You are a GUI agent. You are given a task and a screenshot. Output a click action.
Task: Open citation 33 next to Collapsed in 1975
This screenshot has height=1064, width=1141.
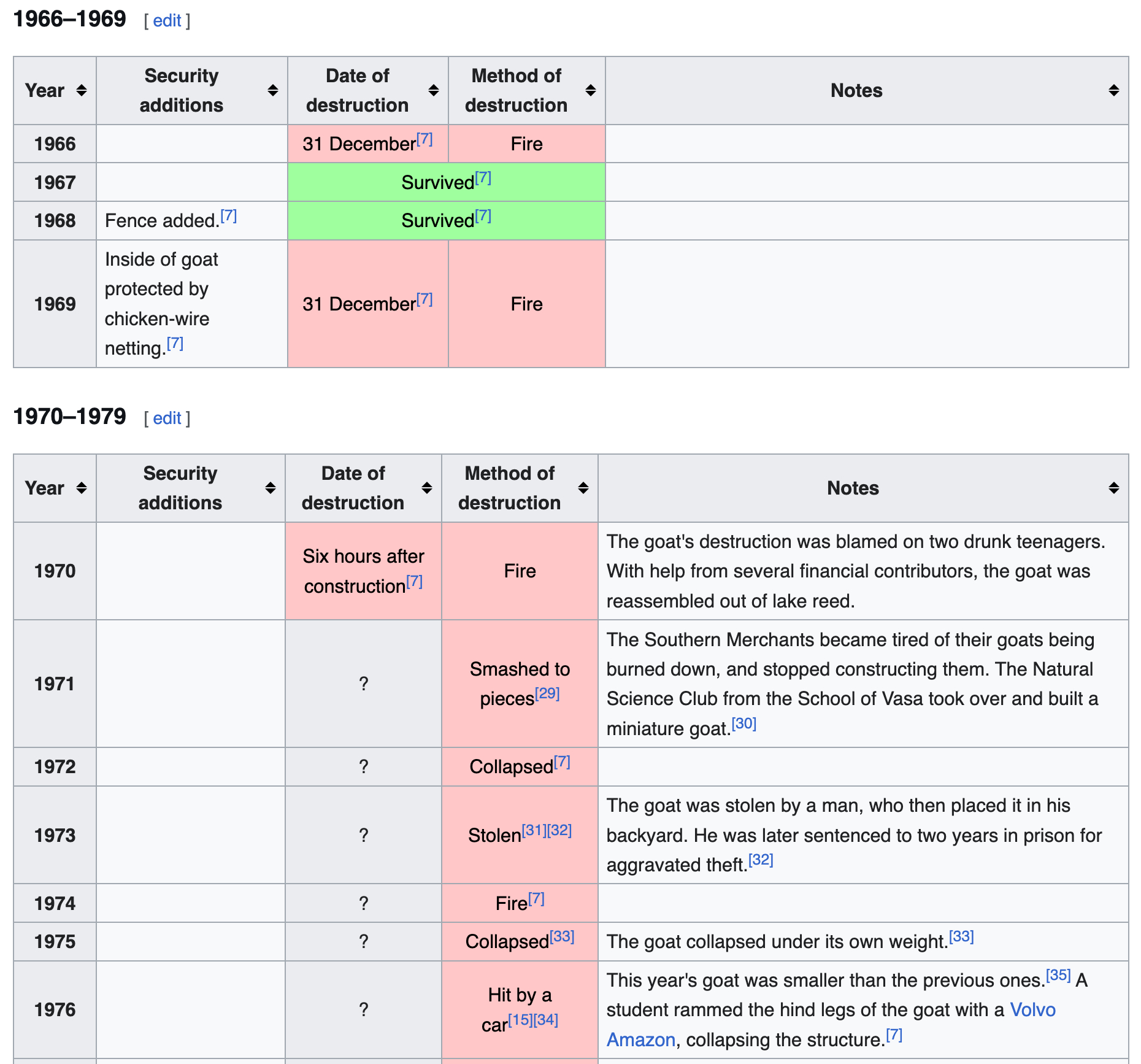[561, 937]
